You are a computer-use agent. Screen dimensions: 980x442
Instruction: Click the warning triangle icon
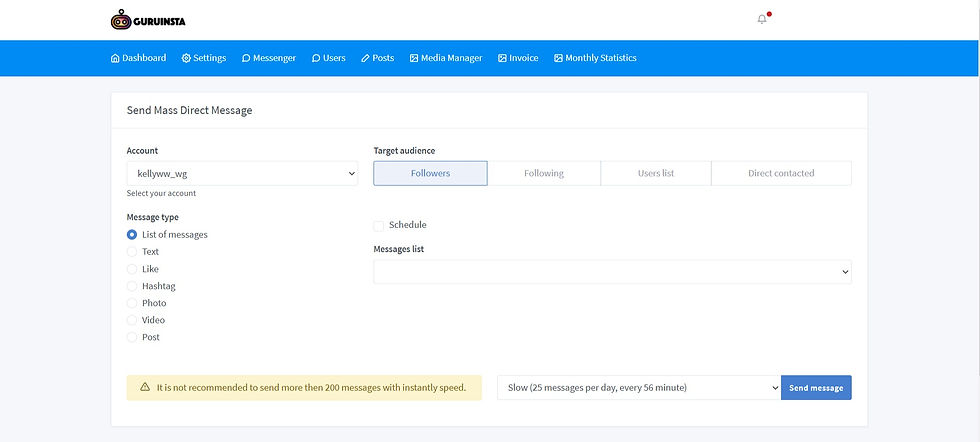pos(145,387)
